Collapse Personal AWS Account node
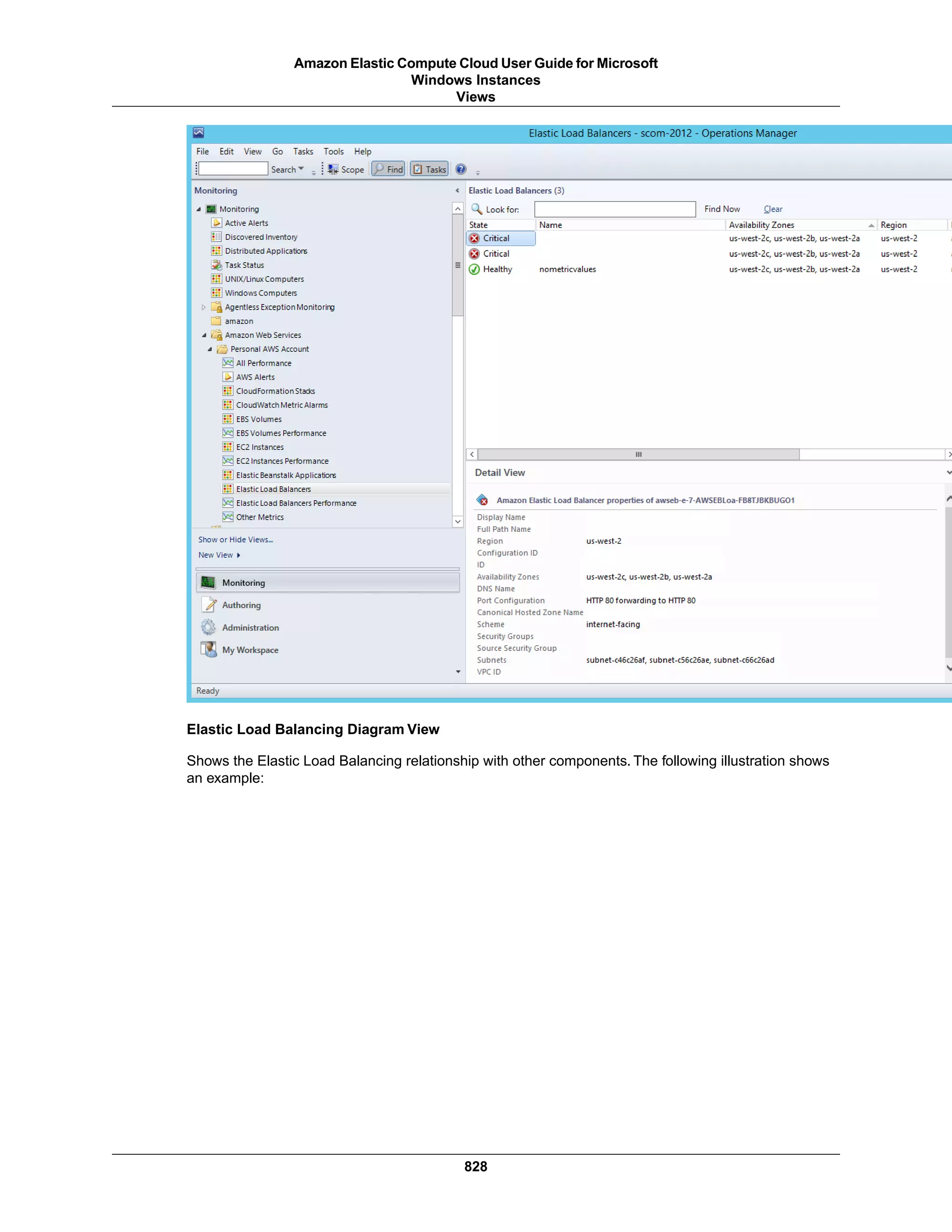This screenshot has height=1232, width=952. tap(210, 349)
